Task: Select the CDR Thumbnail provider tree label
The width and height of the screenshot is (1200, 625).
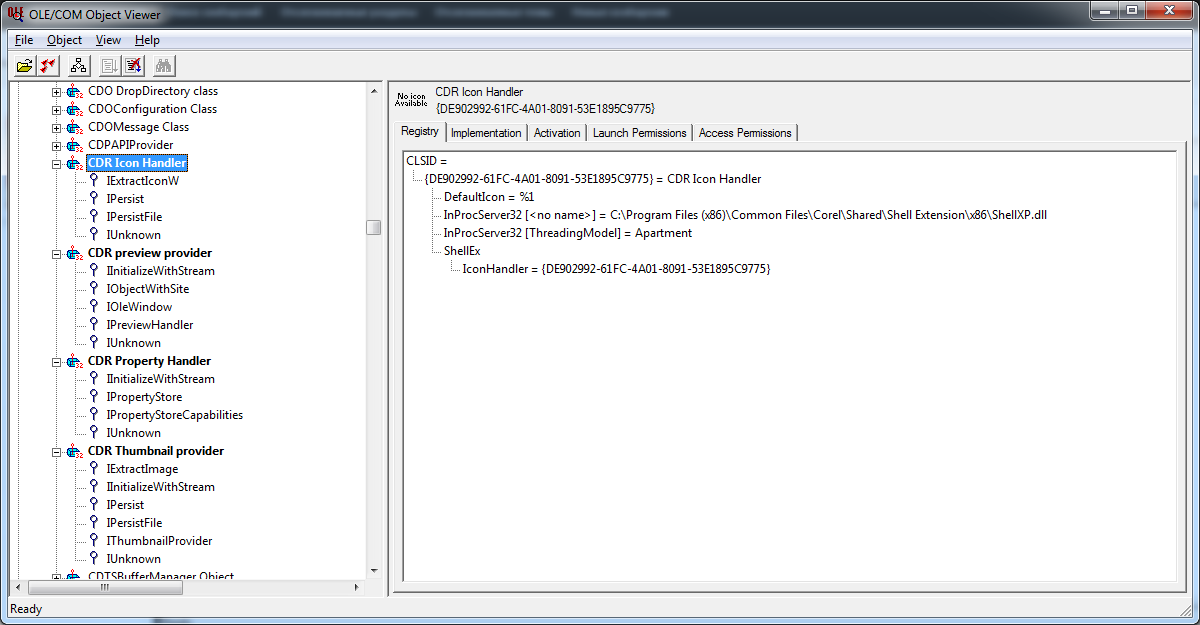Action: click(x=155, y=451)
